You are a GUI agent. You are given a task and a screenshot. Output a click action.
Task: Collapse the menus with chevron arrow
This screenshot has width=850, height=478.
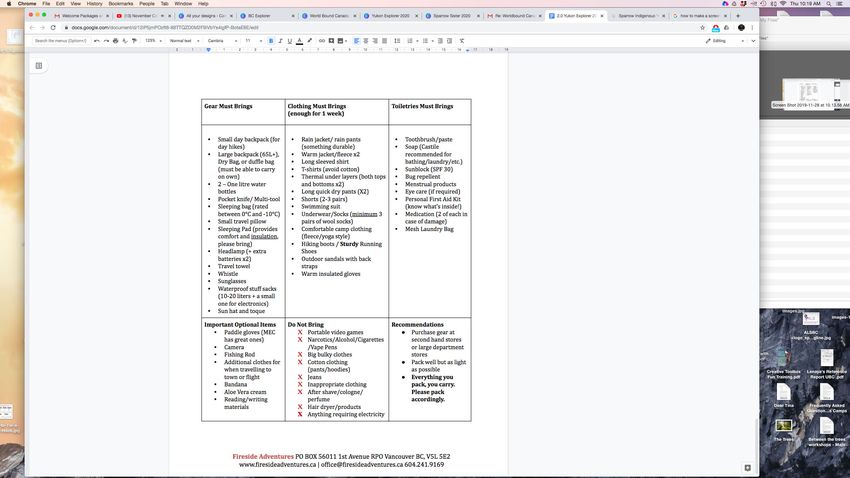[x=753, y=41]
